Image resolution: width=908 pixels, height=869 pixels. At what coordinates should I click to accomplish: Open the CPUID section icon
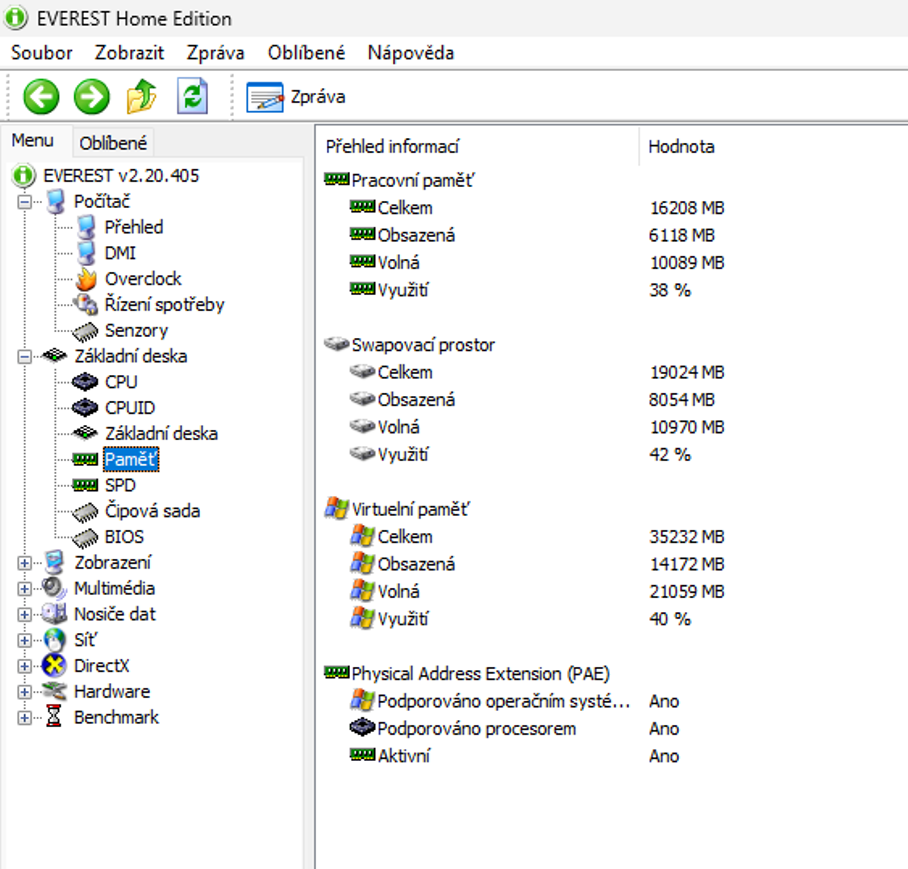click(85, 407)
